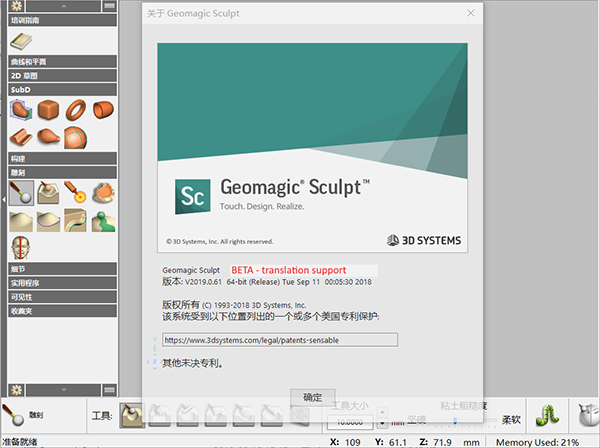
Task: Expand the 收藏夹 section
Action: pos(62,311)
